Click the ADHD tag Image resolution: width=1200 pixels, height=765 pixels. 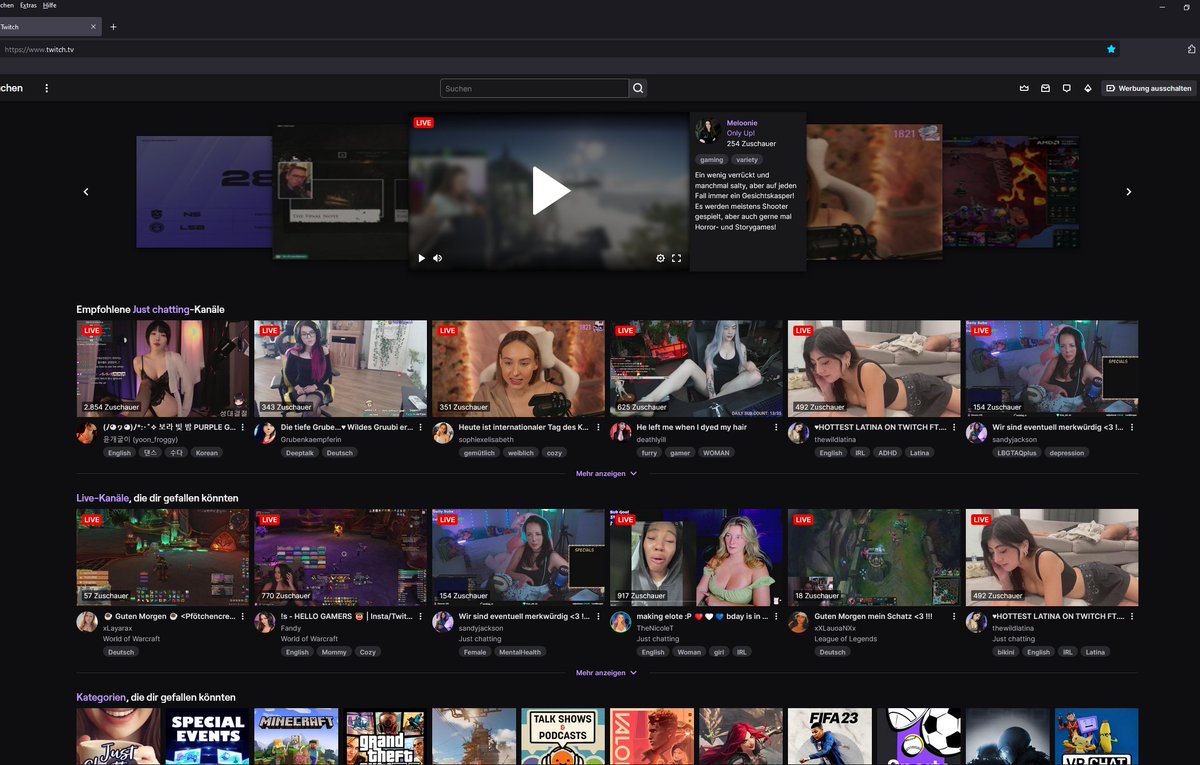pos(886,452)
